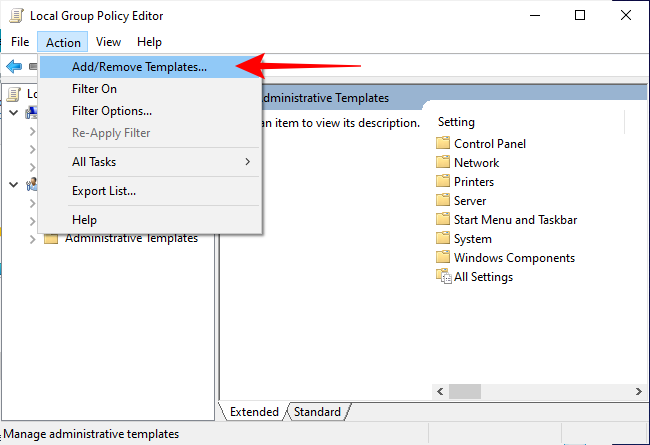The height and width of the screenshot is (445, 650).
Task: Choose Add/Remove Templates... from Action menu
Action: point(151,67)
